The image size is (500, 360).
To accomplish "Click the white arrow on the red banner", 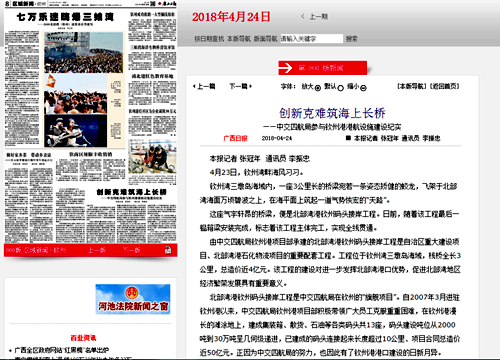I will point(285,68).
